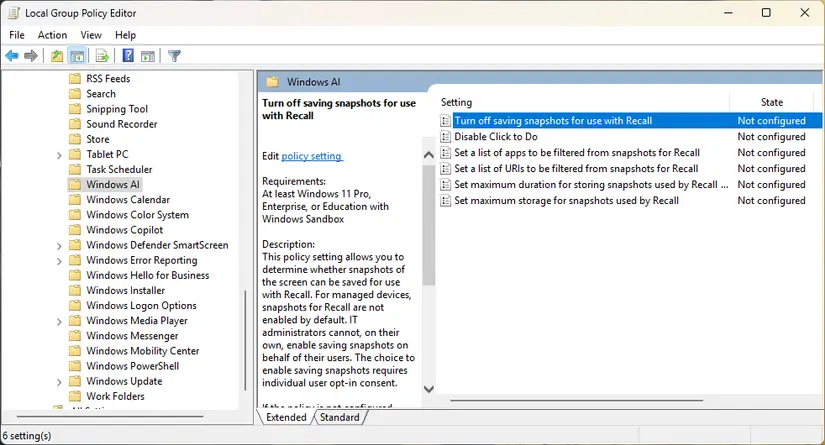Image resolution: width=825 pixels, height=445 pixels.
Task: Expand the Windows Update tree node
Action: pyautogui.click(x=59, y=382)
